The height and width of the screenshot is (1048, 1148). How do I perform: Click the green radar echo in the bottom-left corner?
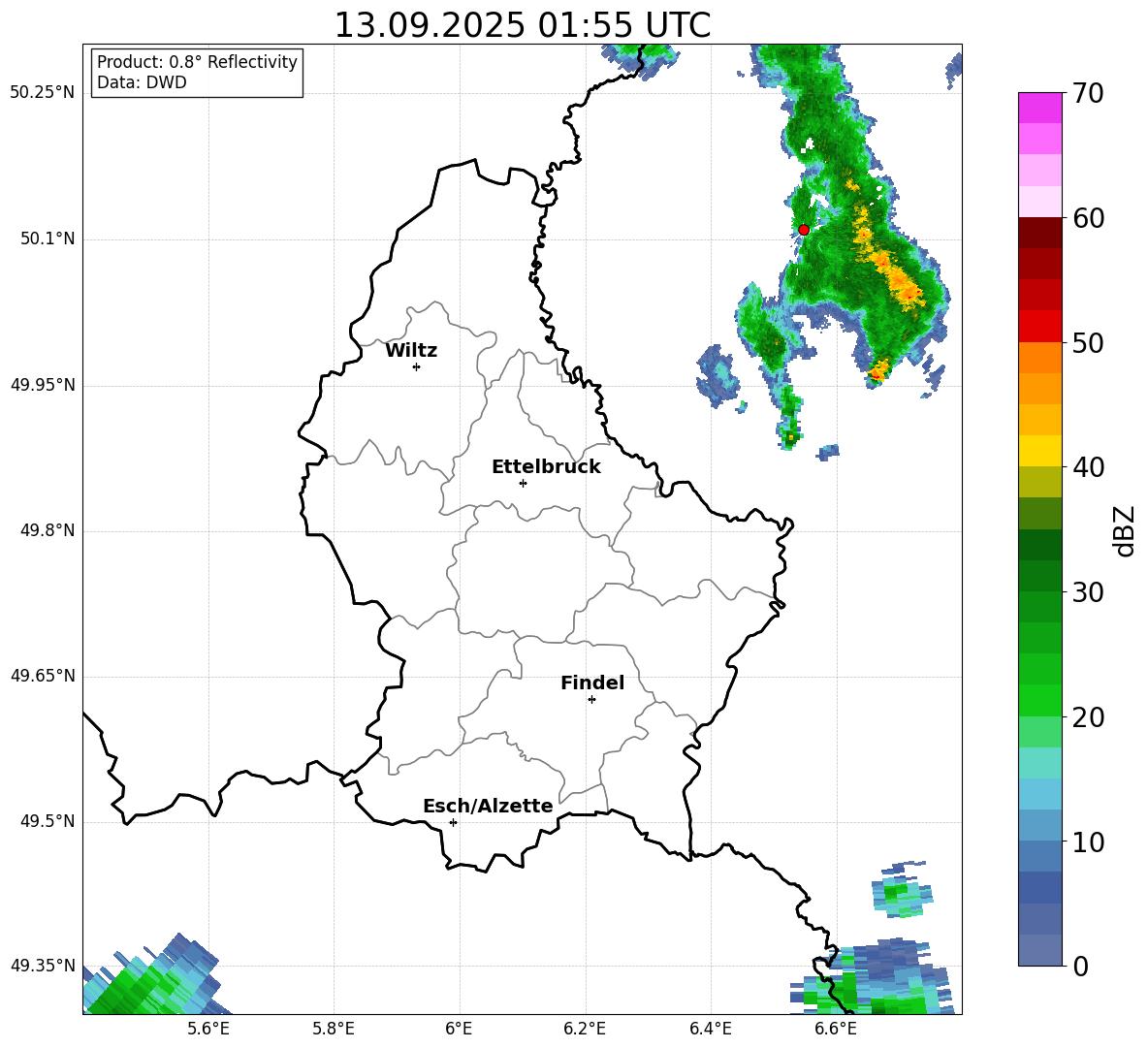(150, 977)
